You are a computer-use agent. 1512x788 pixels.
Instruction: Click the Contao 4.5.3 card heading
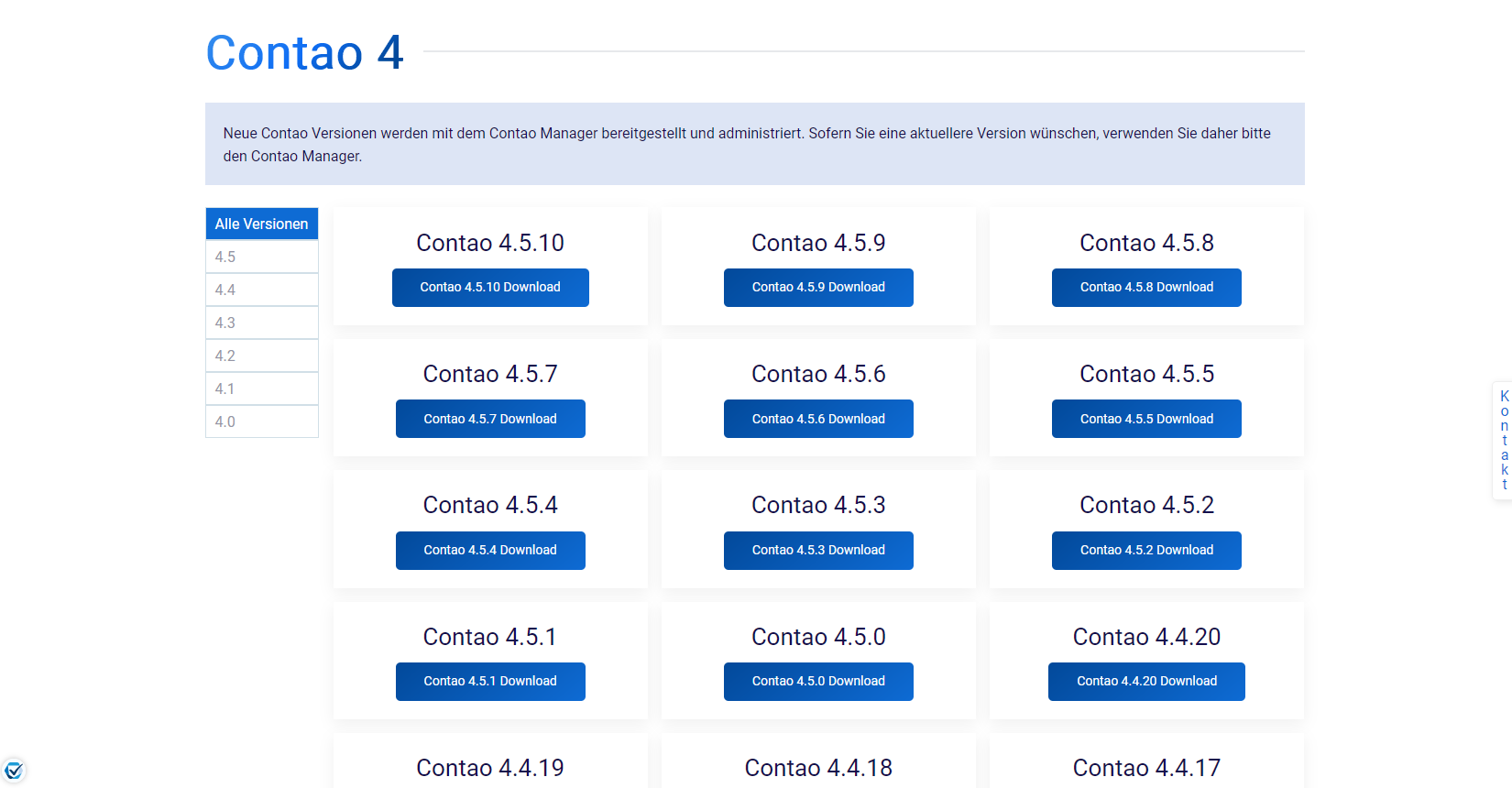point(818,505)
